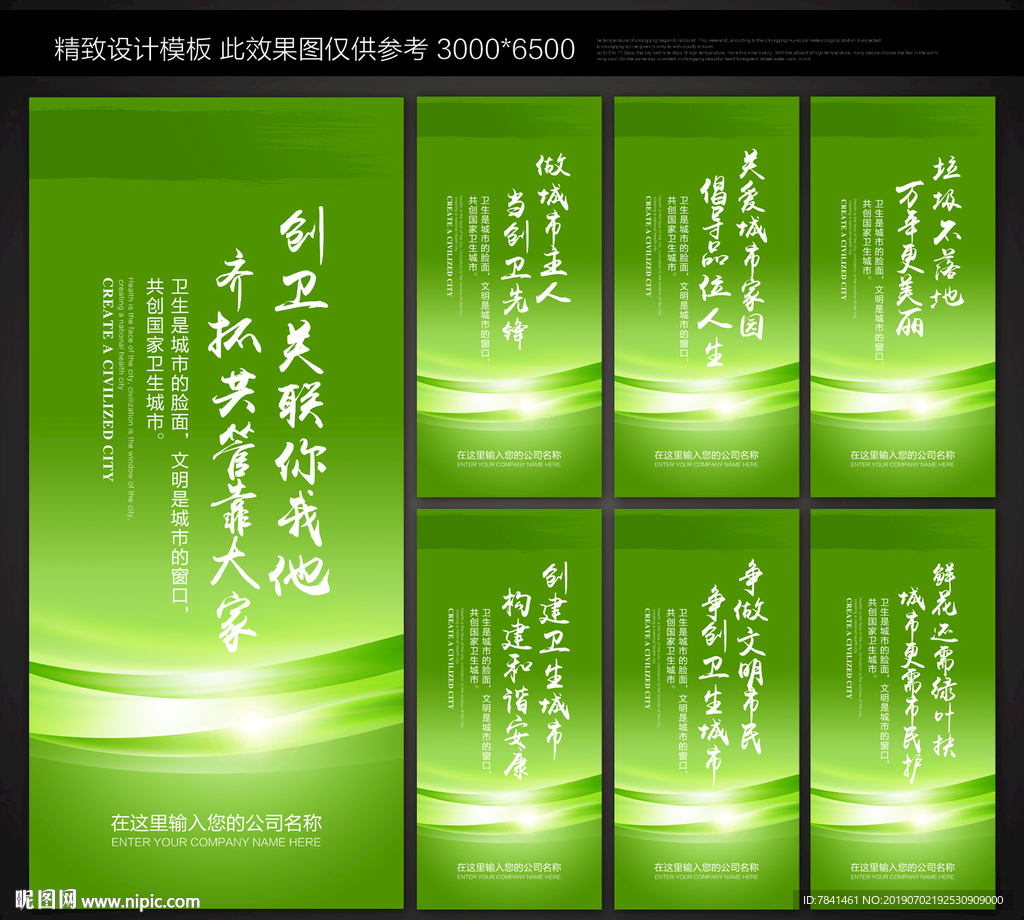The height and width of the screenshot is (920, 1024).
Task: Click the 'ID:7841461 NO:20190702192530909000' text
Action: pos(903,900)
